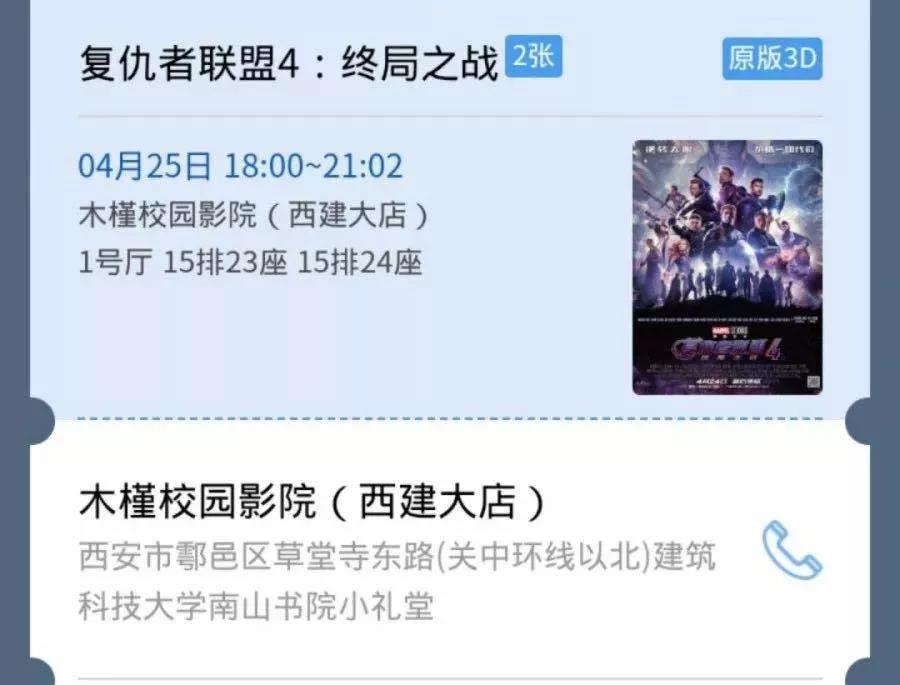Click the left ticket notch cutout
The image size is (900, 685).
(41, 421)
